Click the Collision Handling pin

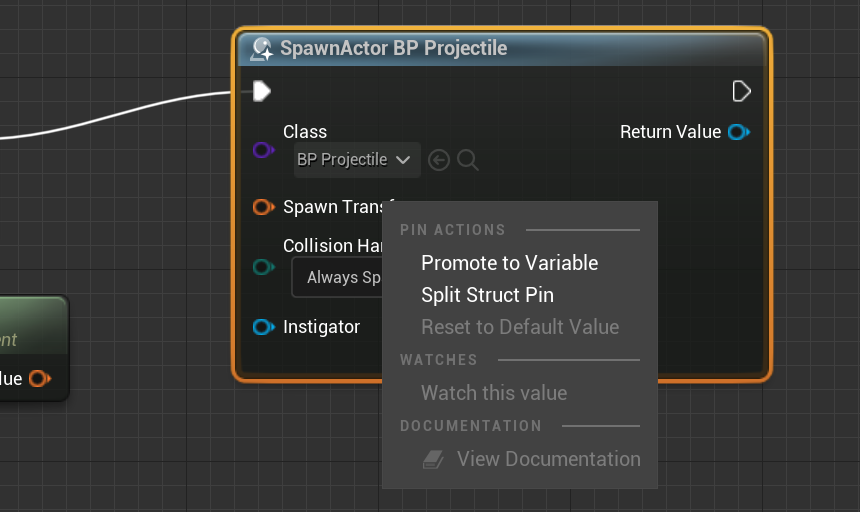coord(263,267)
